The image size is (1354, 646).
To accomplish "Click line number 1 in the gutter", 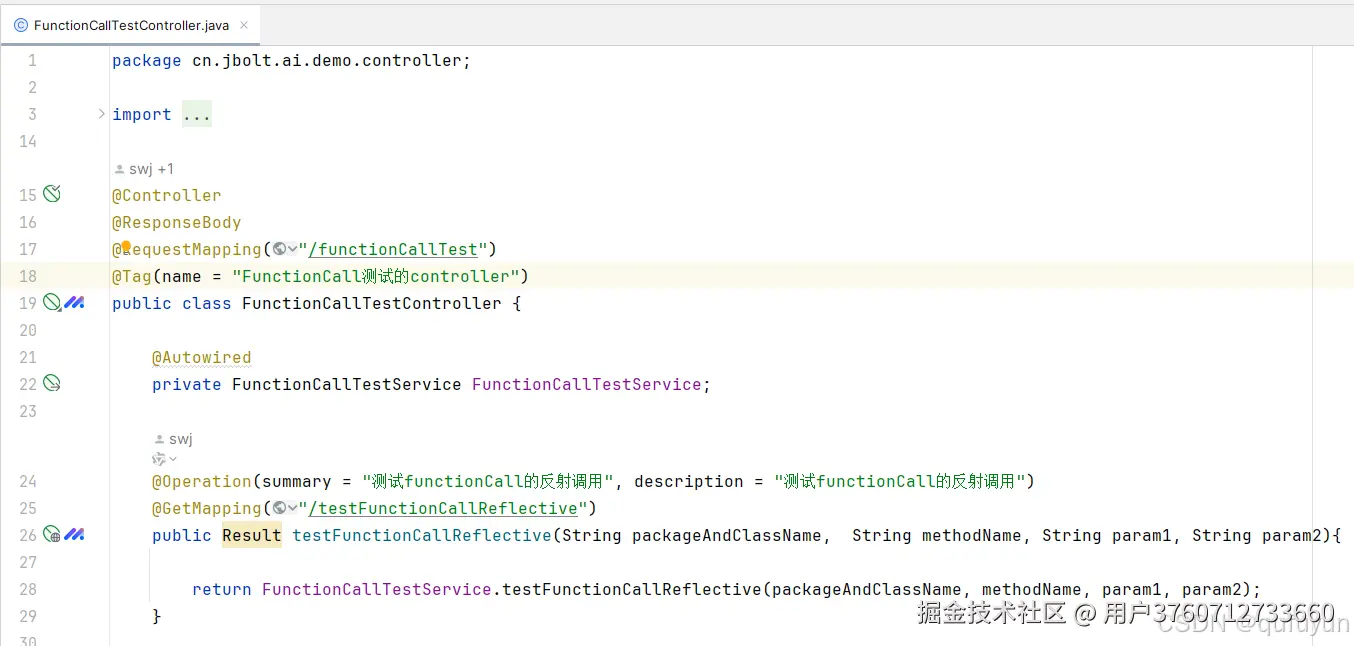I will click(x=32, y=61).
